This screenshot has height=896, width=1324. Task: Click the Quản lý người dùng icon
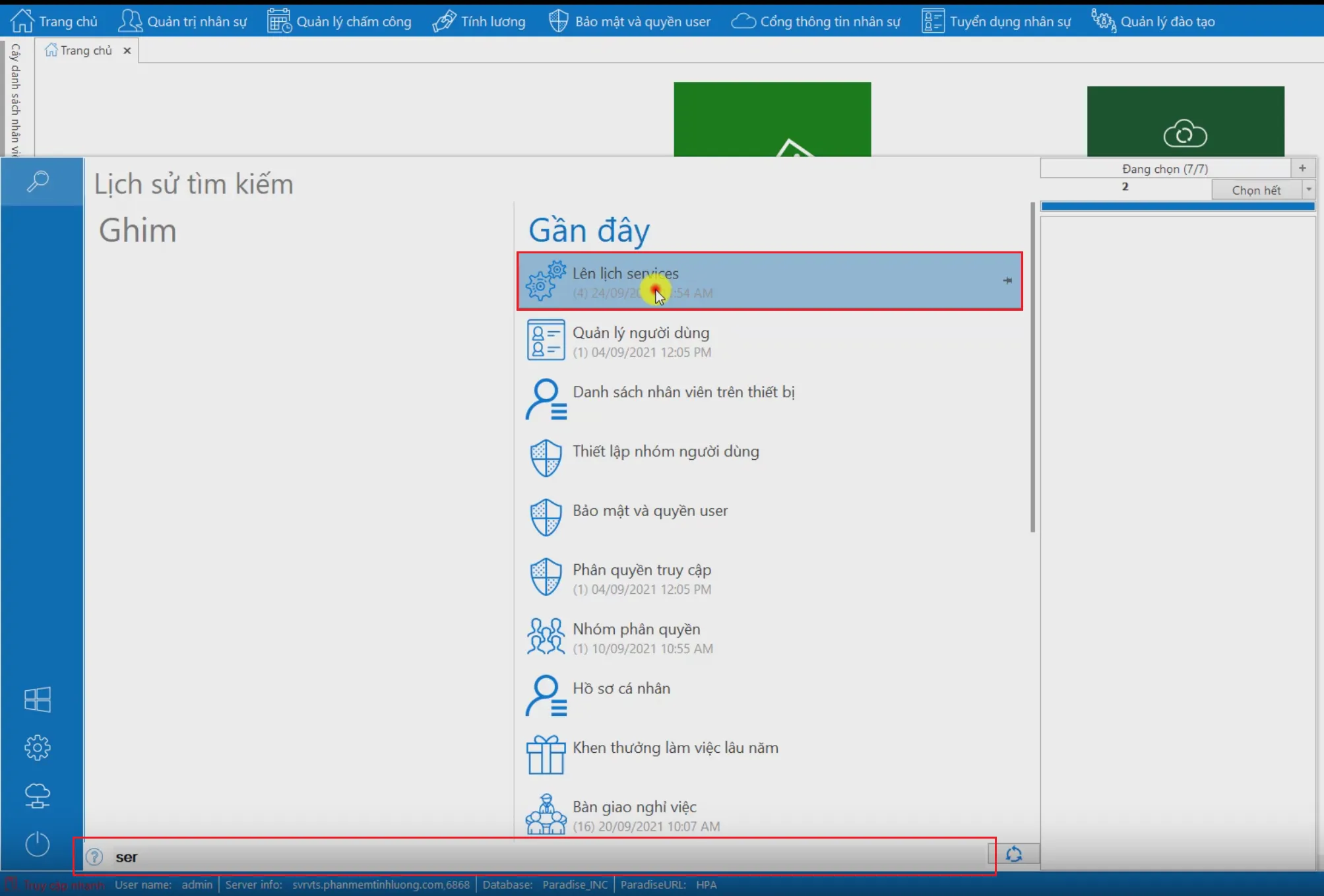click(546, 340)
